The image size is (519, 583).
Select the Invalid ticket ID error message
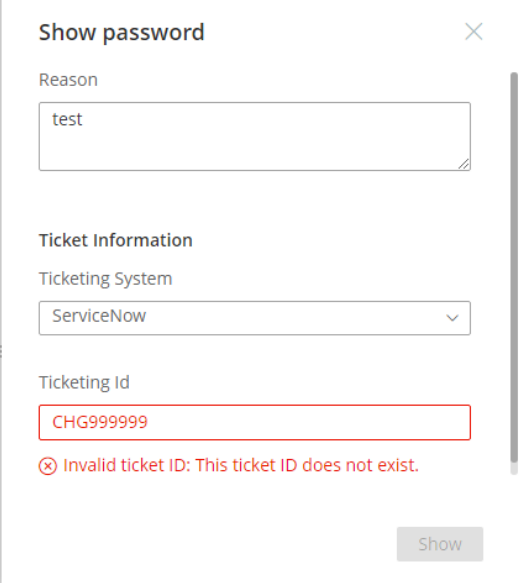coord(241,465)
